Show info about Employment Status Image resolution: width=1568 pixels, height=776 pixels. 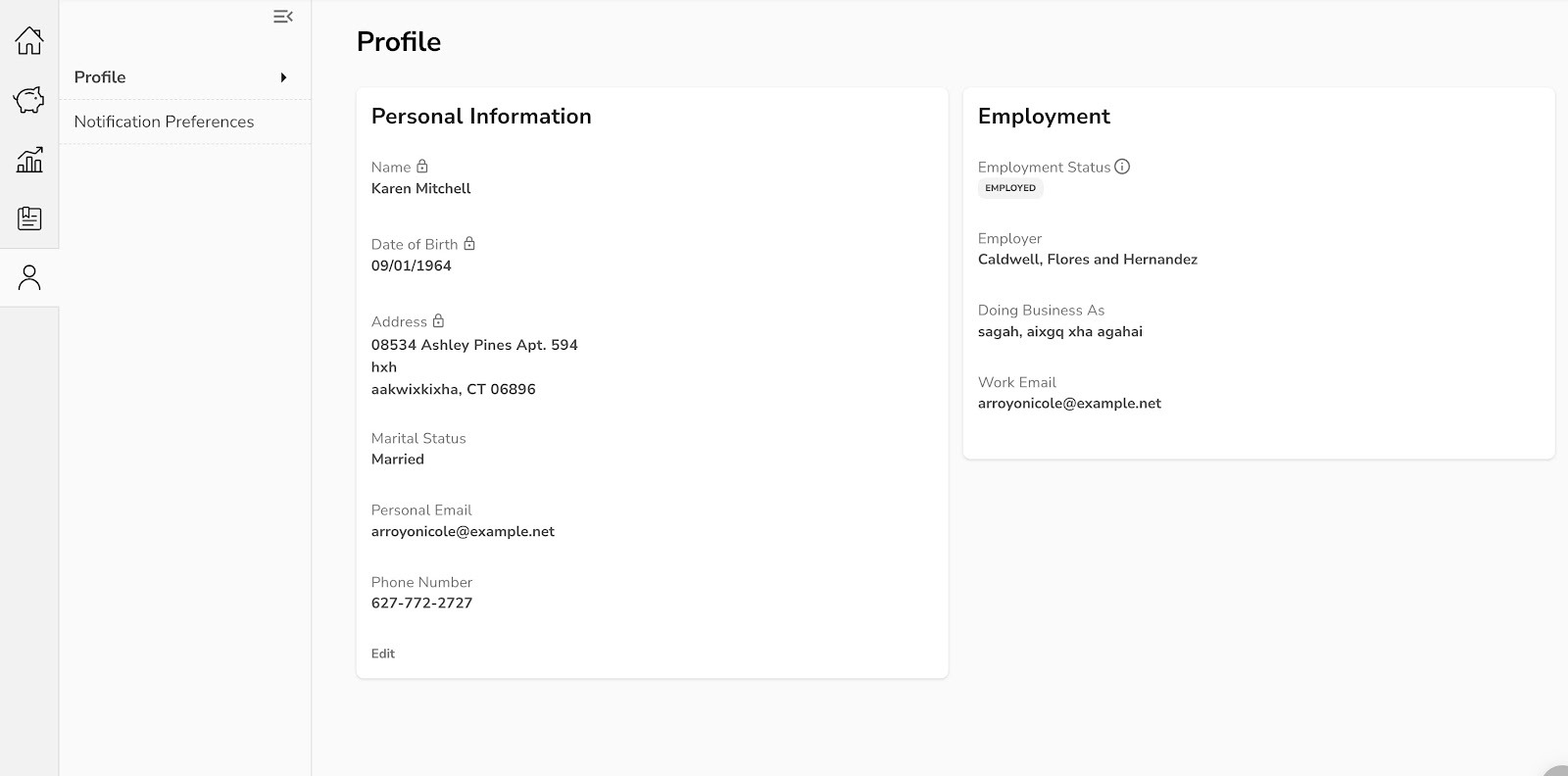tap(1122, 167)
